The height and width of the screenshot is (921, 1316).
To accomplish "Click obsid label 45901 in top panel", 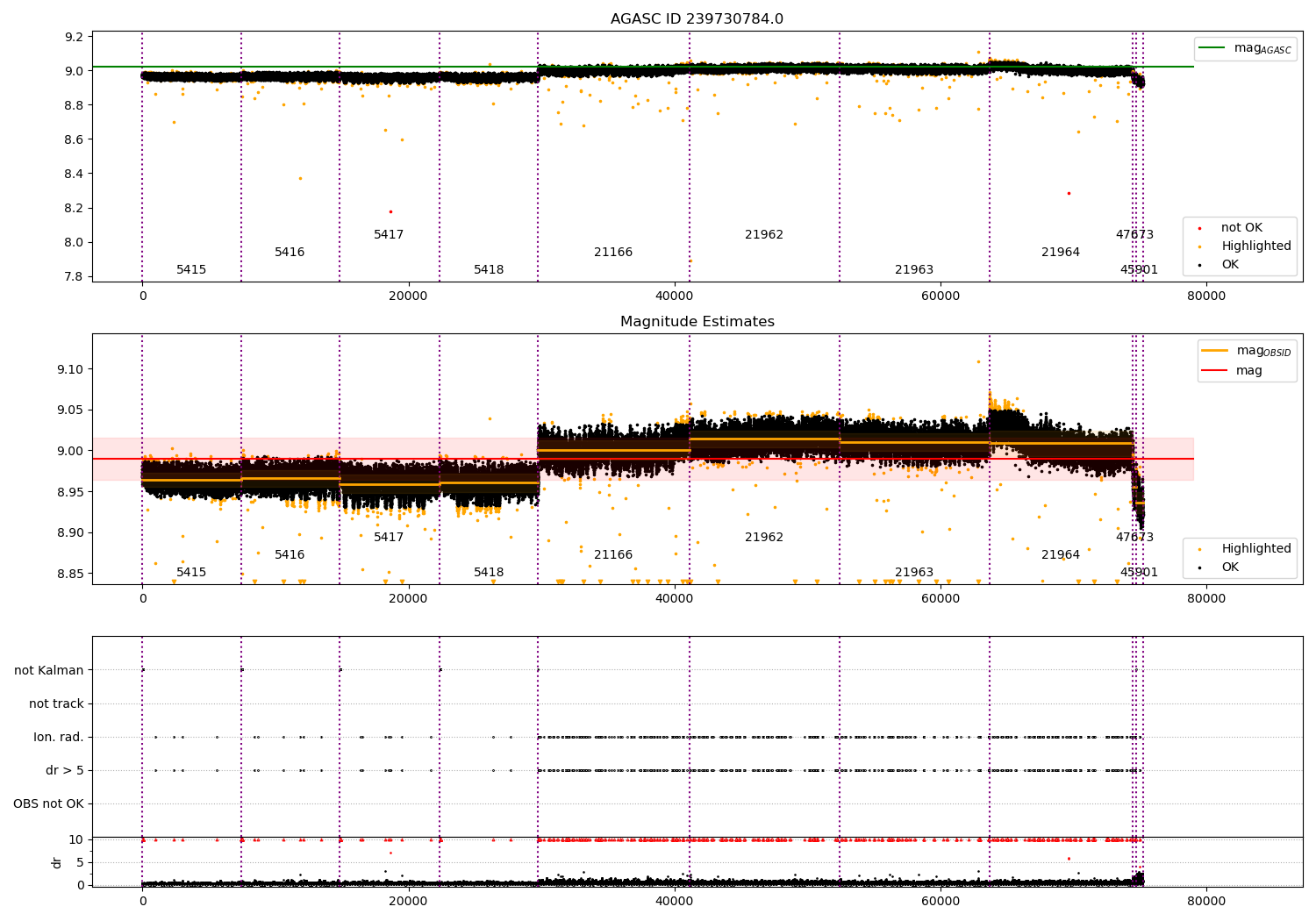I will pyautogui.click(x=1139, y=270).
